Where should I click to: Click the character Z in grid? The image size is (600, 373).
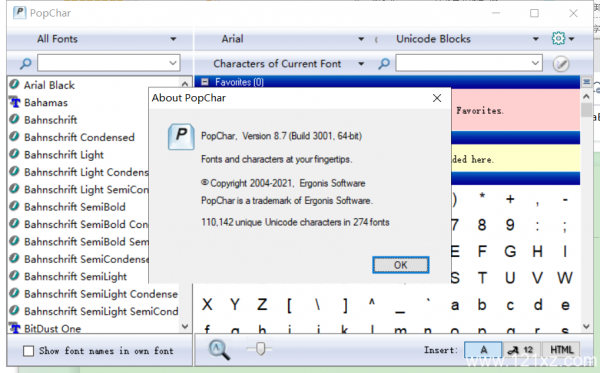262,305
